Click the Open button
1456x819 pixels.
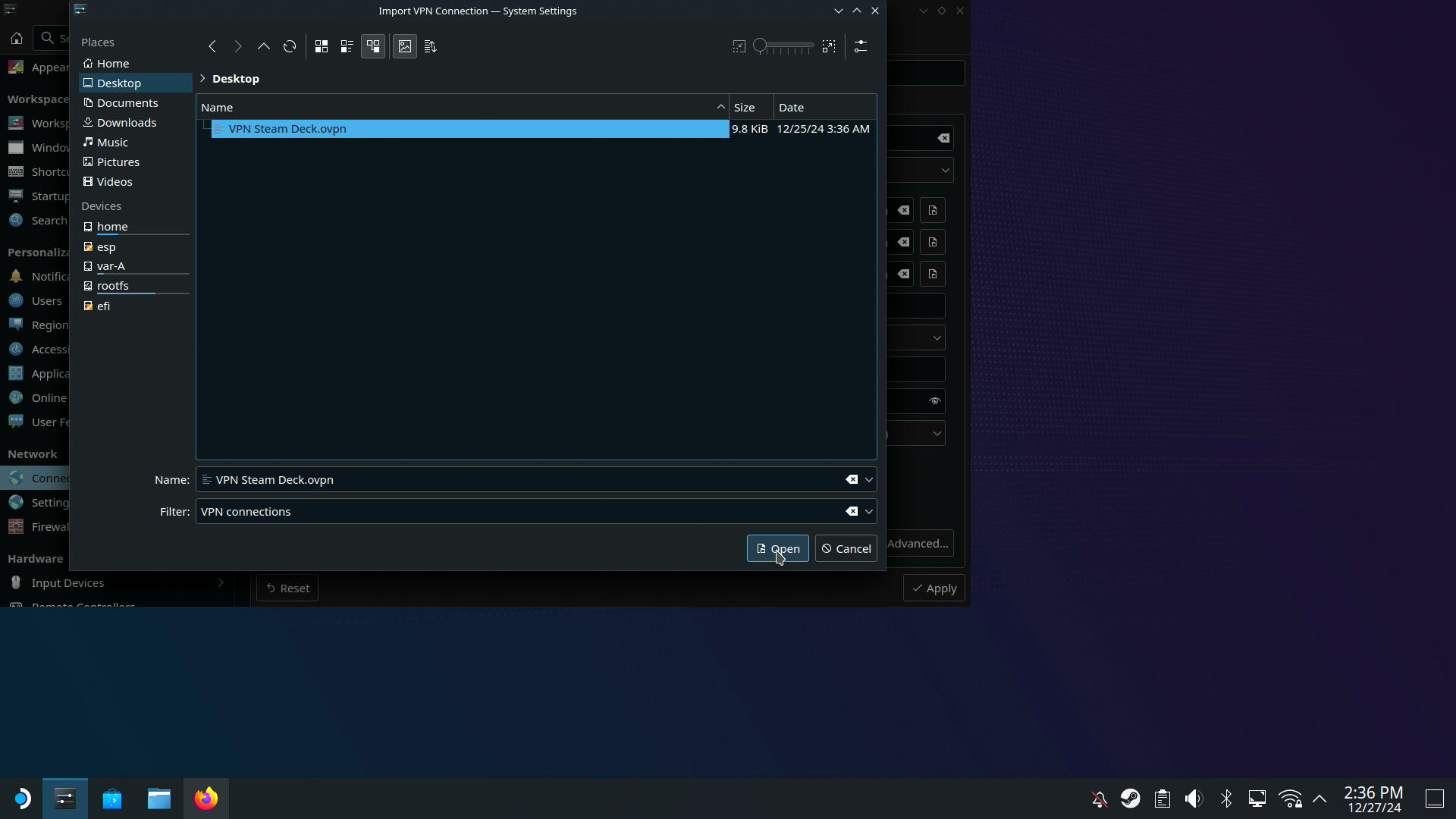[778, 549]
